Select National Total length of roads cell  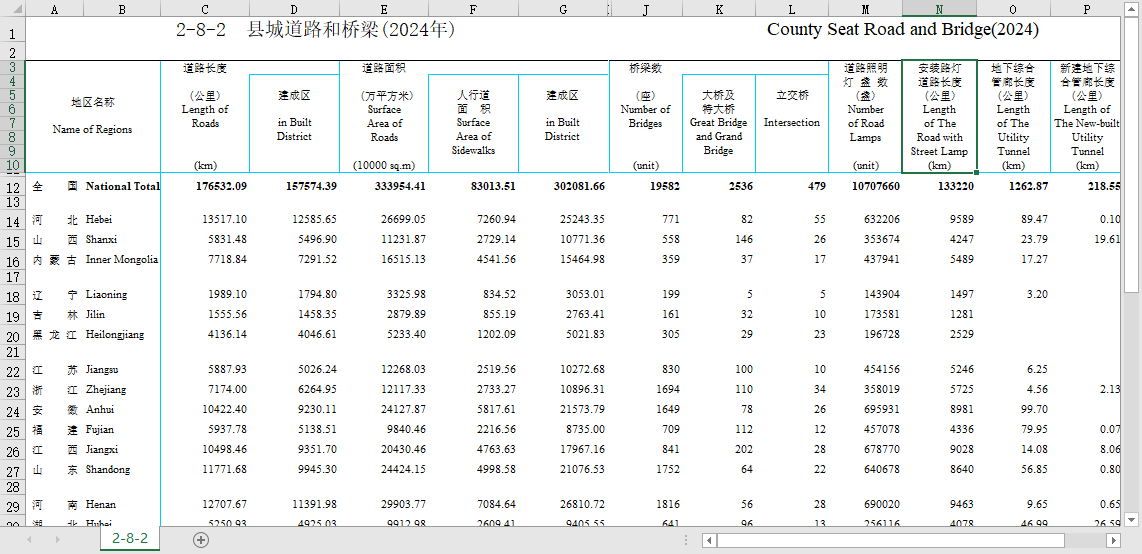[205, 186]
